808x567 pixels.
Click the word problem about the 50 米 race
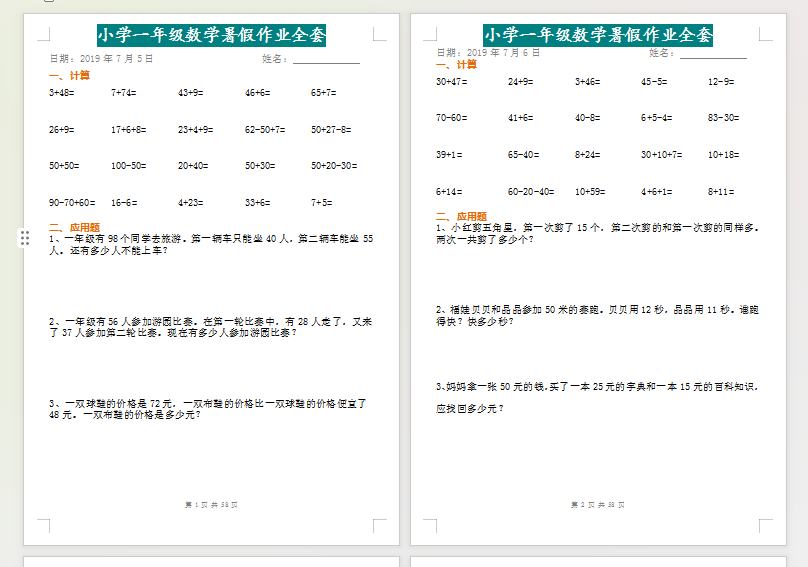[598, 315]
